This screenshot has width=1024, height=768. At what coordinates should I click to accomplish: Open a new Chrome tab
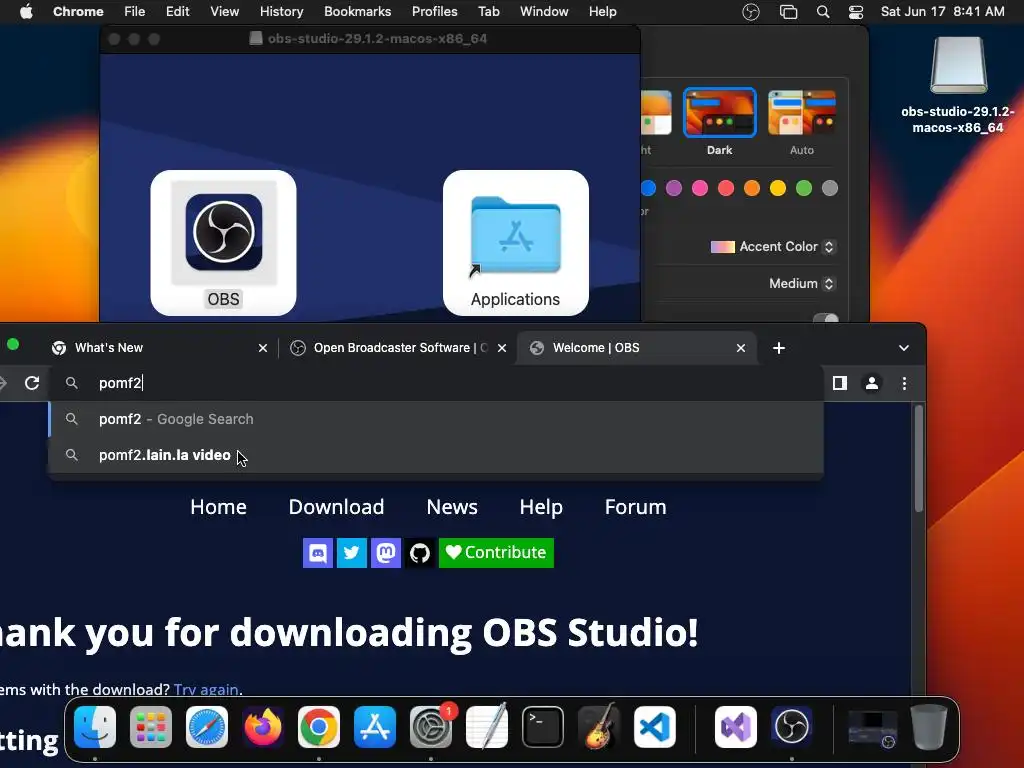click(x=778, y=348)
